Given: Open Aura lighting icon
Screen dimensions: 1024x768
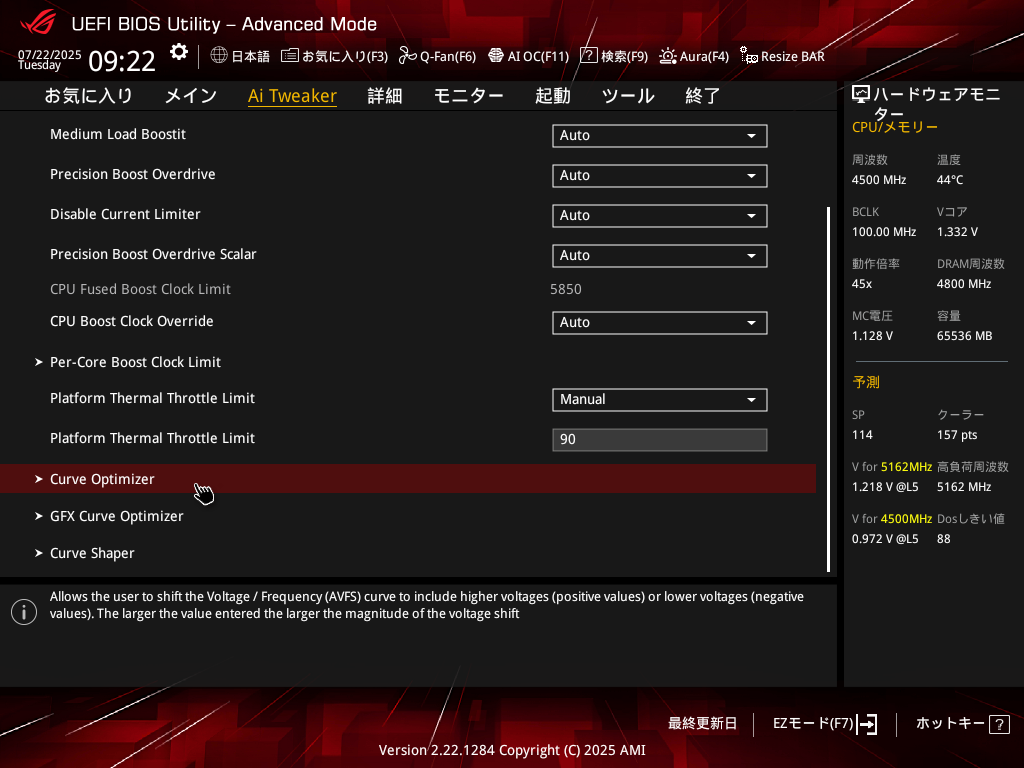Looking at the screenshot, I should click(x=667, y=56).
